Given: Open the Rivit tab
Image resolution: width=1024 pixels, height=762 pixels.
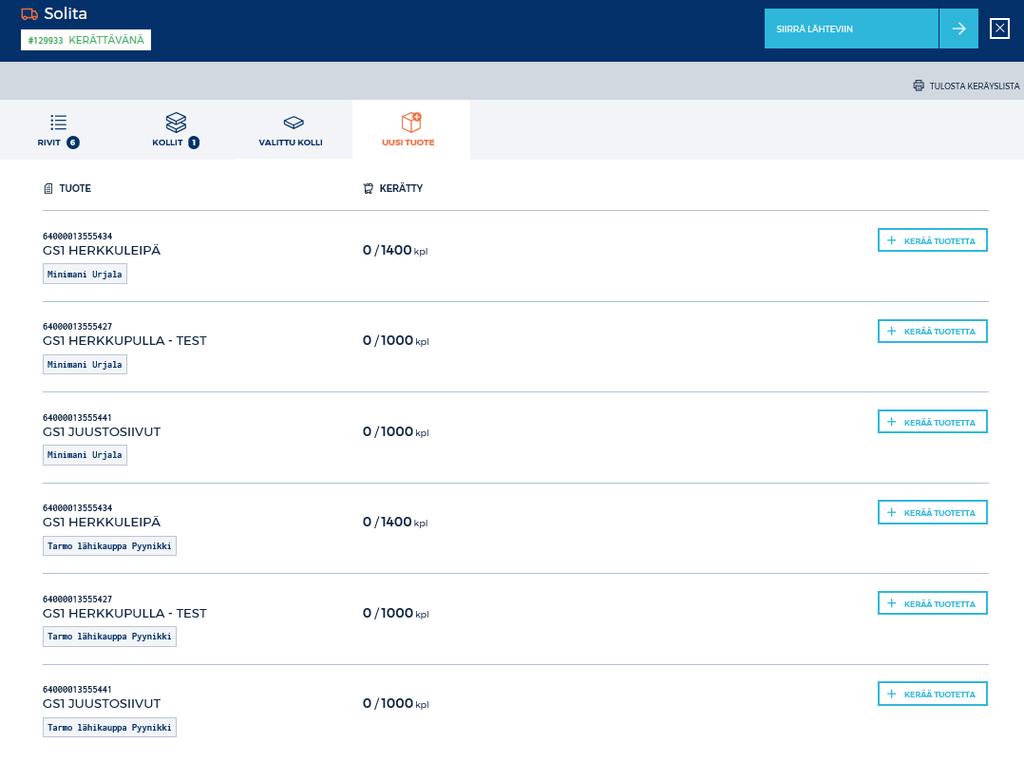Looking at the screenshot, I should pos(58,130).
